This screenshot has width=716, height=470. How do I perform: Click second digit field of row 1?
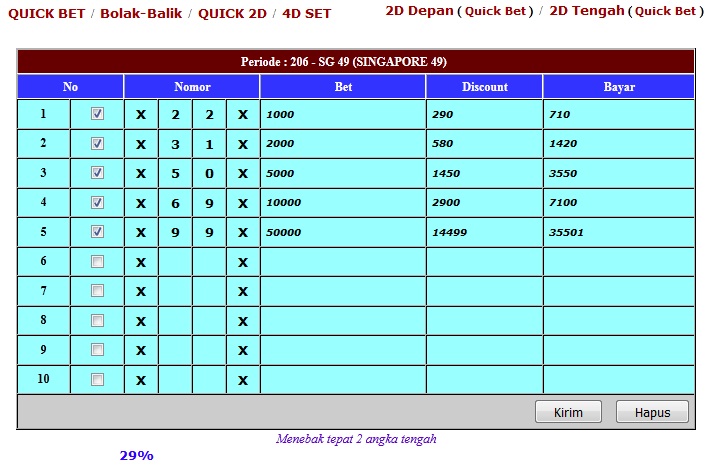[x=209, y=114]
